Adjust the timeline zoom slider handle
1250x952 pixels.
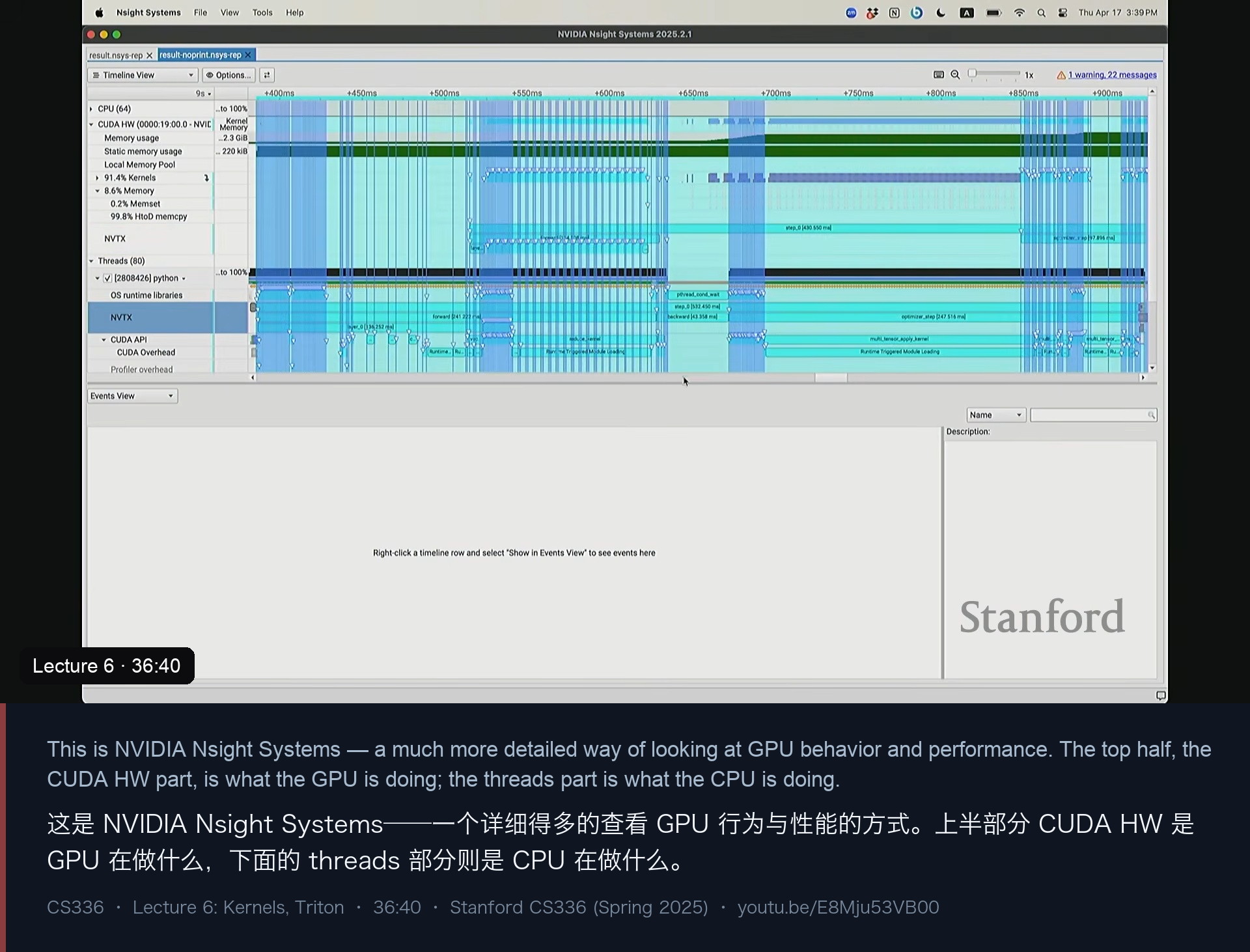(x=972, y=74)
